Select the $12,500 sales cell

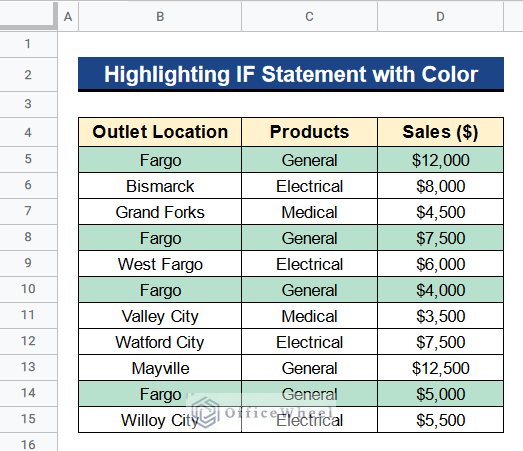[x=440, y=368]
